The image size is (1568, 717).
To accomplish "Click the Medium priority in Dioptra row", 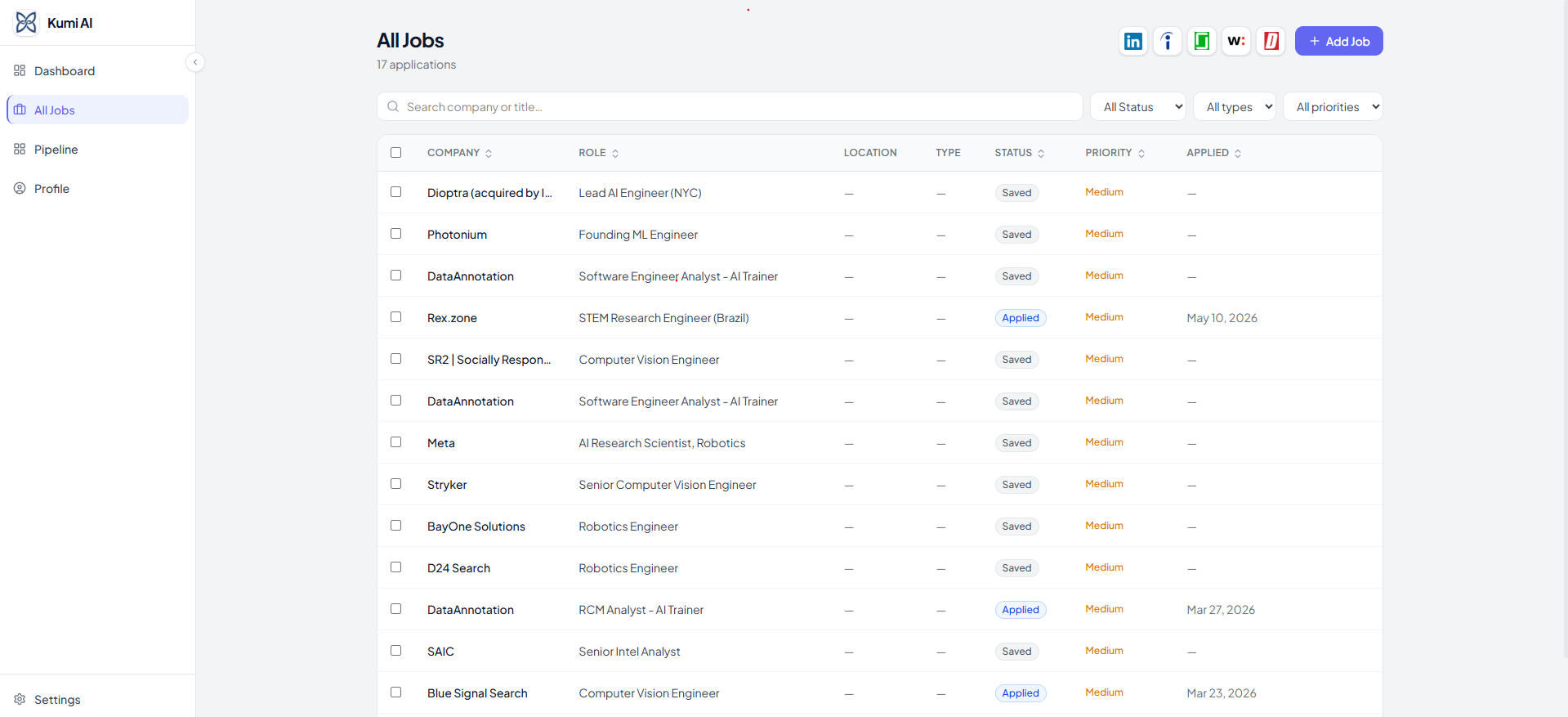I will 1104,192.
